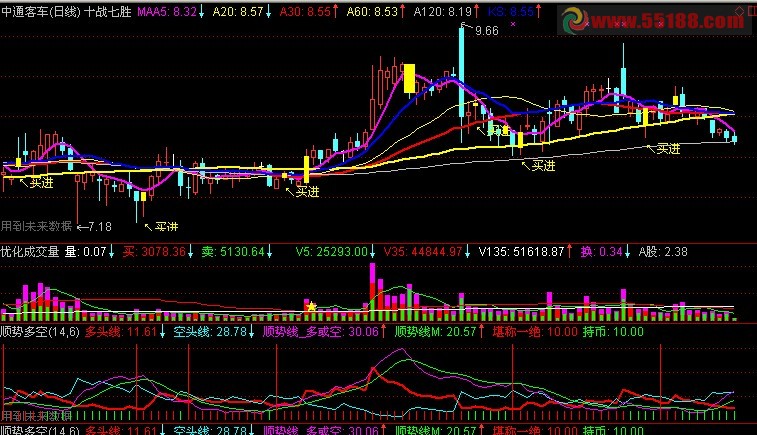Select the 多头线: 11.61 label above the indicator
This screenshot has height=435, width=757.
121,332
